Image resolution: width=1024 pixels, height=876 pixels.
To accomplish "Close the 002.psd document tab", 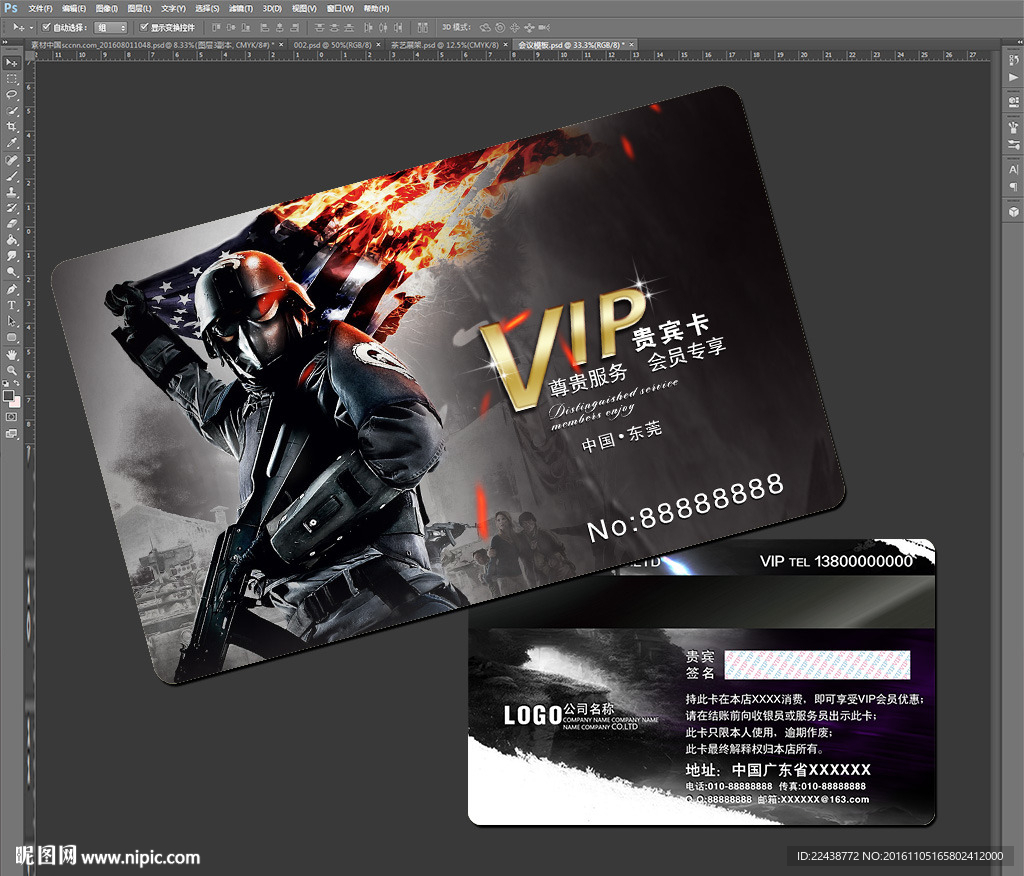I will pyautogui.click(x=379, y=45).
